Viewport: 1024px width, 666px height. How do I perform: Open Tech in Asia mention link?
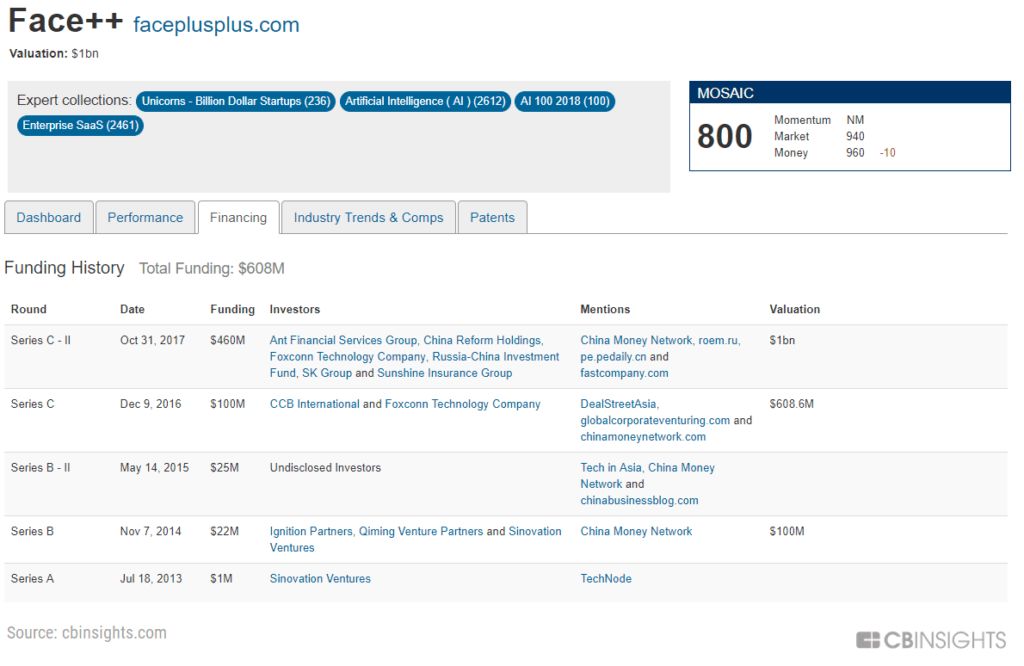tap(611, 468)
